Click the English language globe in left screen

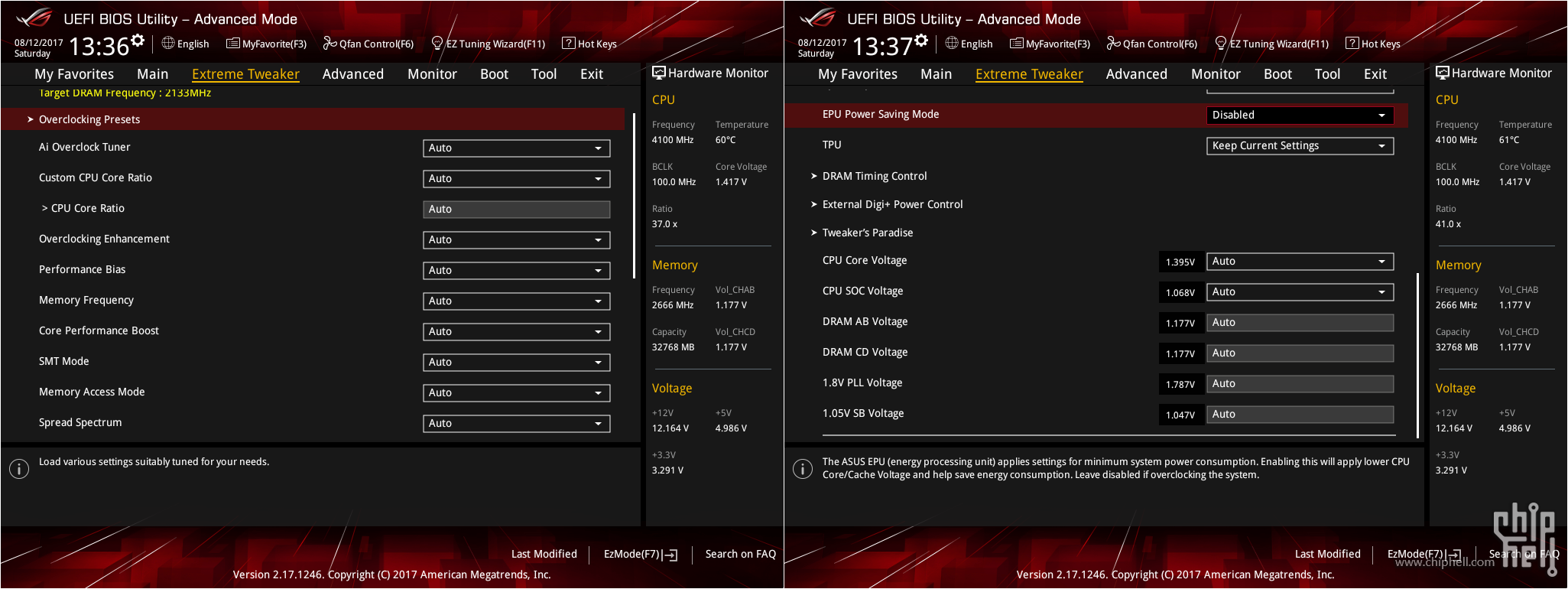pyautogui.click(x=168, y=44)
